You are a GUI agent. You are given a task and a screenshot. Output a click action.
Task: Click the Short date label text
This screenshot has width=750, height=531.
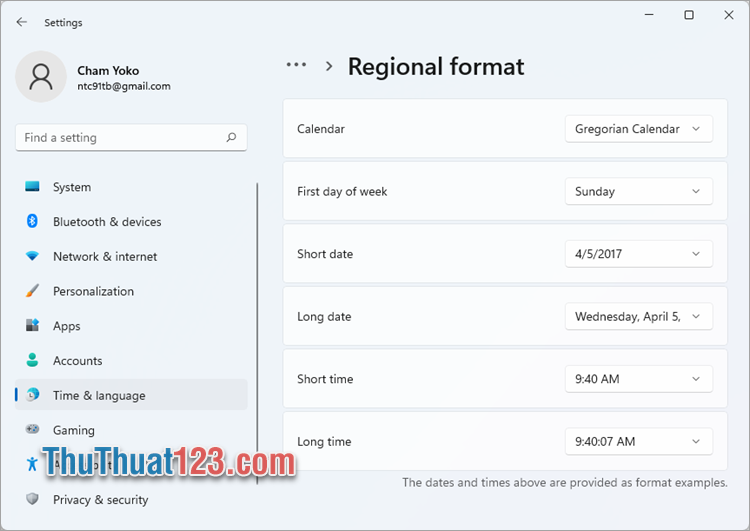[x=325, y=254]
